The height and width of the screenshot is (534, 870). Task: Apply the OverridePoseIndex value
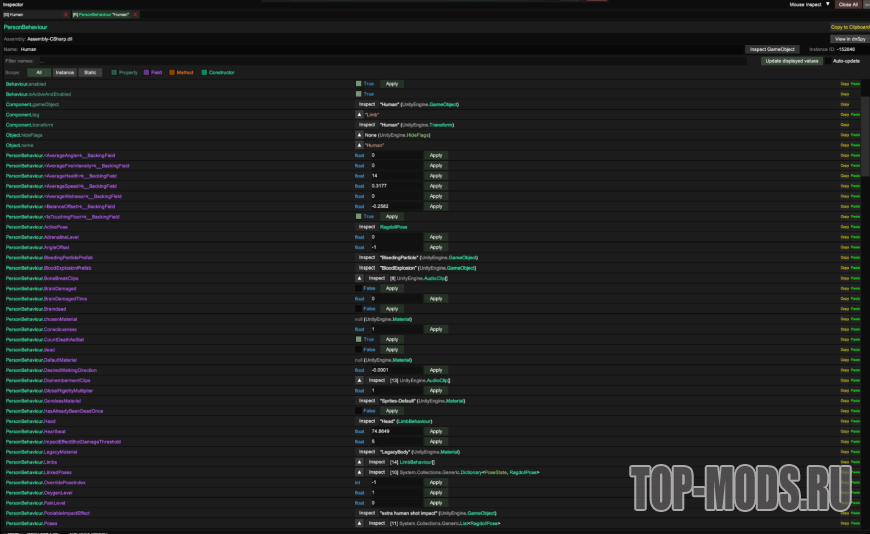point(436,482)
